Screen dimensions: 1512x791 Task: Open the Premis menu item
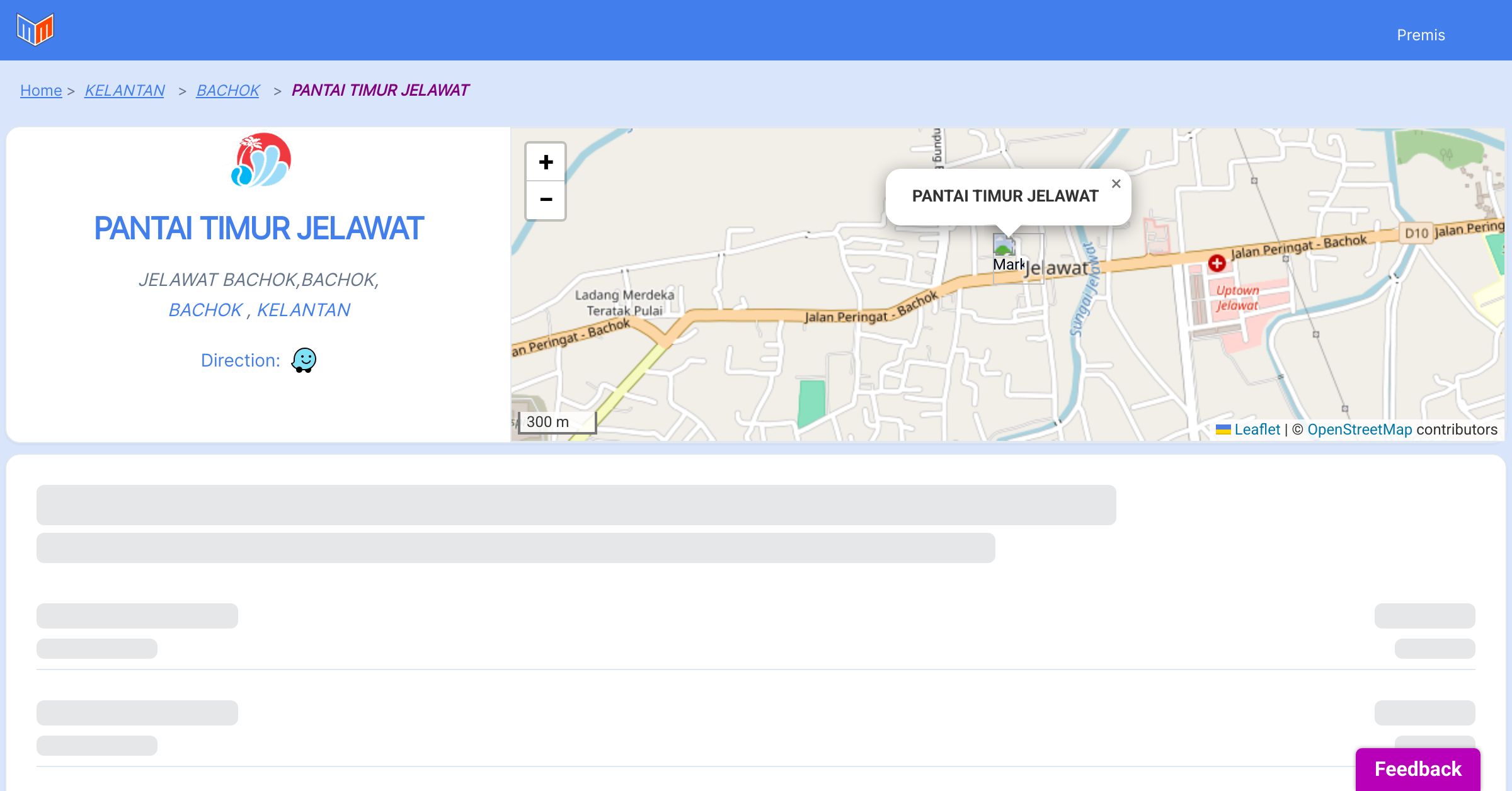pos(1421,35)
